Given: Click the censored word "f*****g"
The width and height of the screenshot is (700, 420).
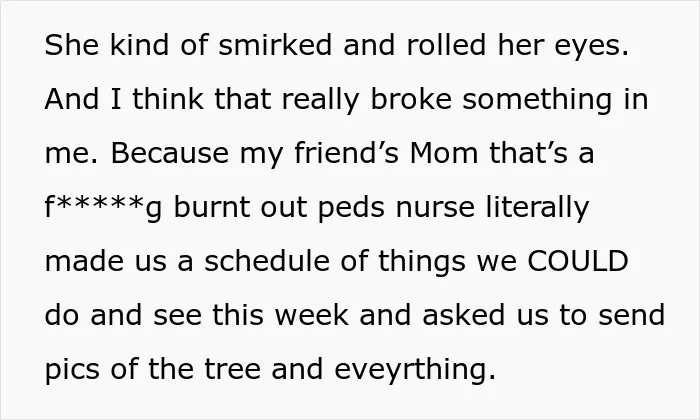Looking at the screenshot, I should (103, 208).
